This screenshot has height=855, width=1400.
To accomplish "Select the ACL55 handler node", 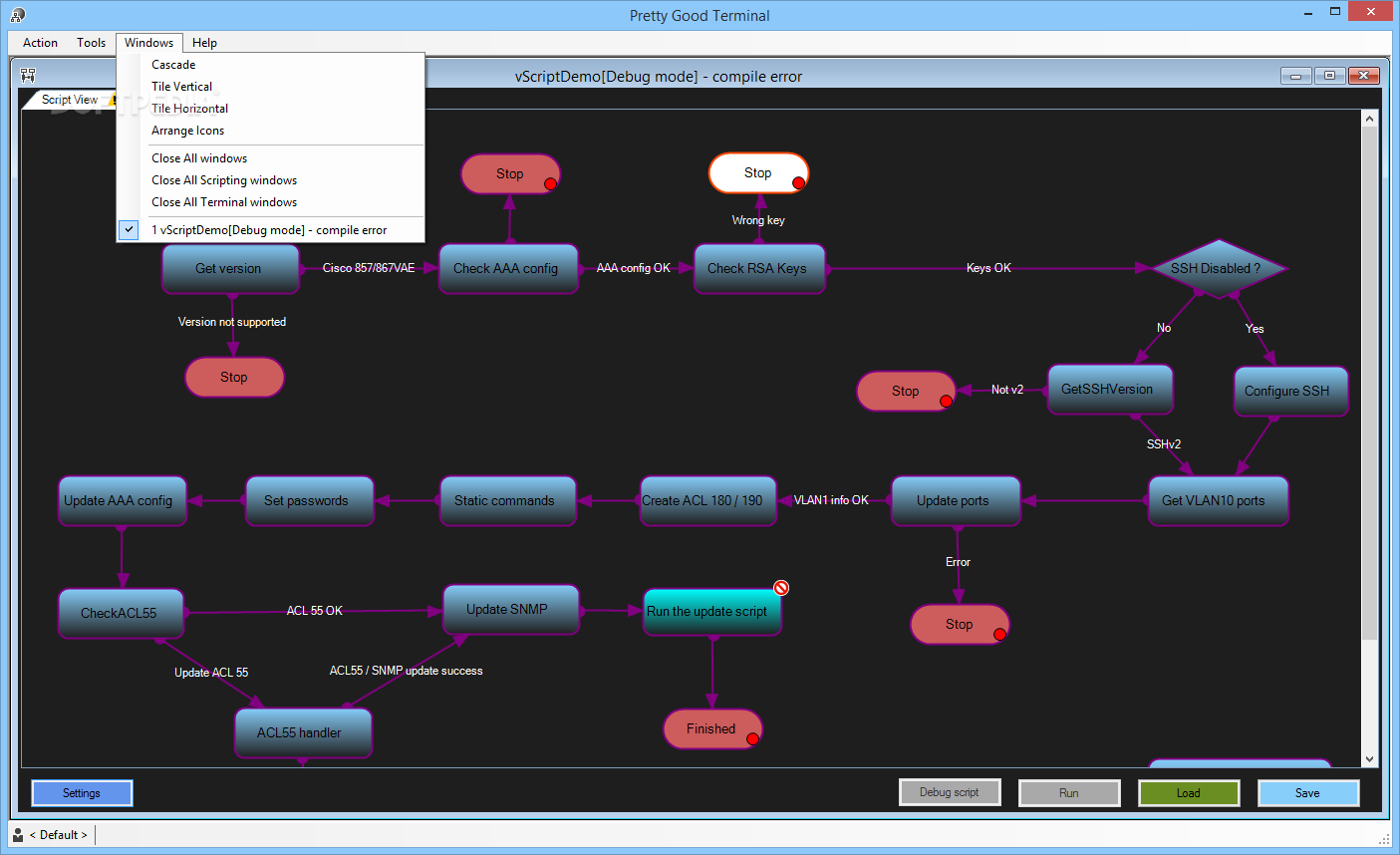I will tap(303, 733).
